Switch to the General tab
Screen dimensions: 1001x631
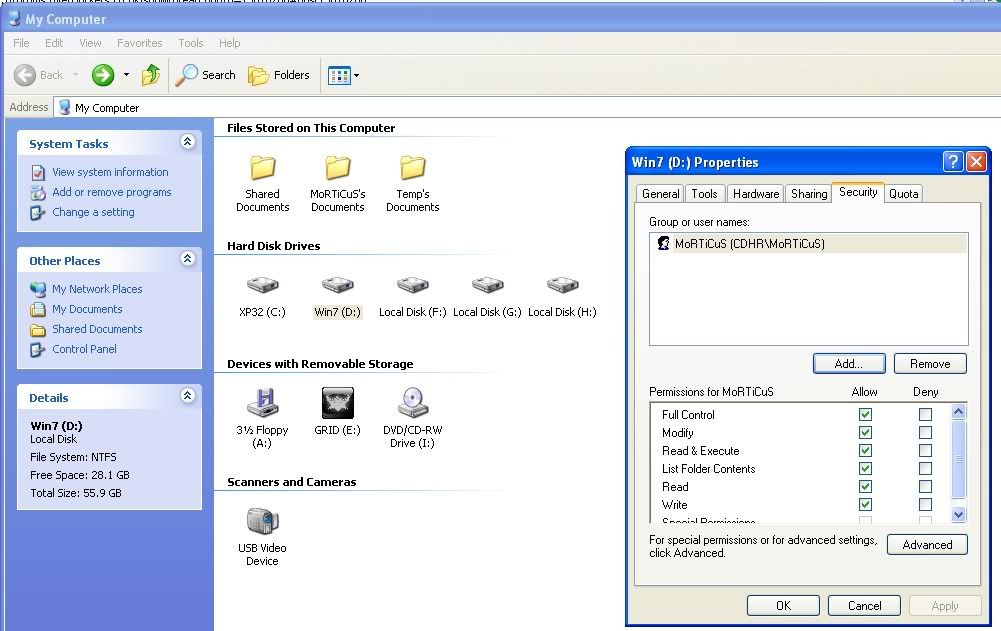660,194
